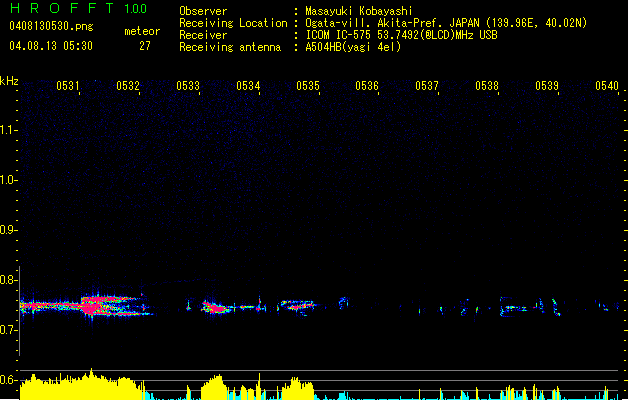The image size is (629, 400).
Task: Click the meteor label
Action: point(142,31)
